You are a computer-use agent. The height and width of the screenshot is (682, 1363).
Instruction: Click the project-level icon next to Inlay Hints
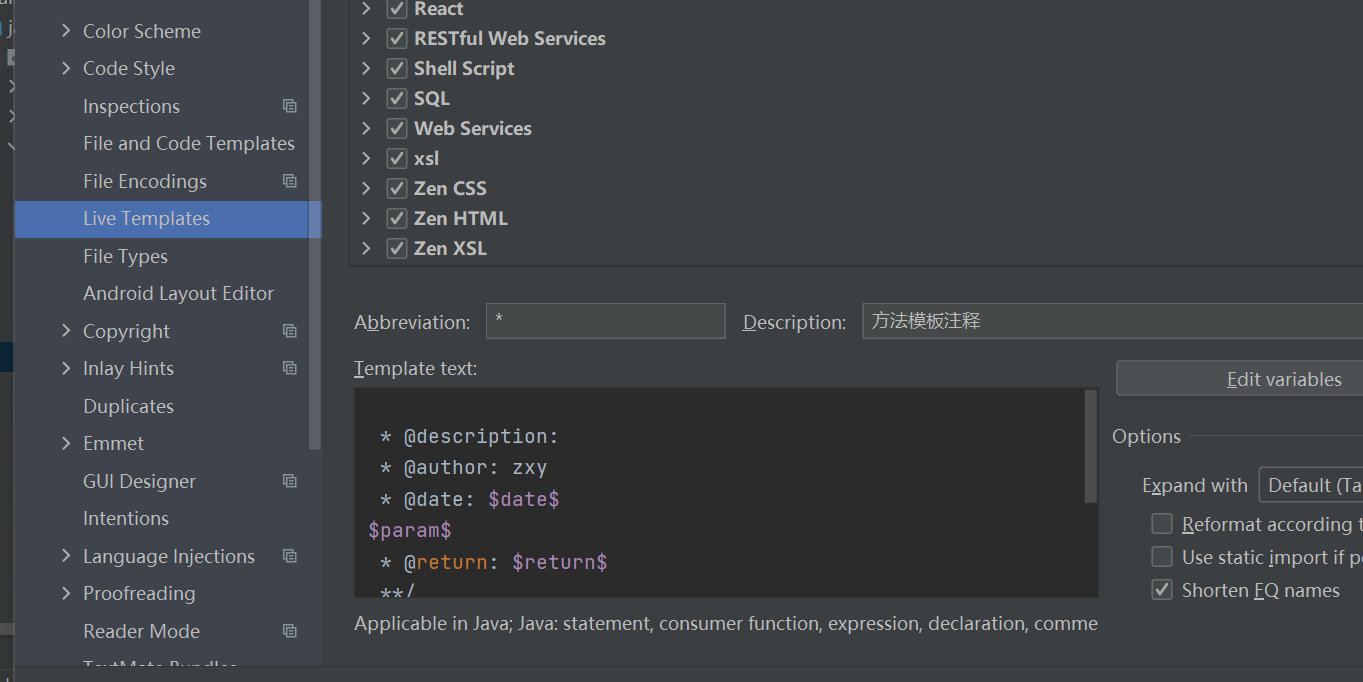[x=290, y=368]
